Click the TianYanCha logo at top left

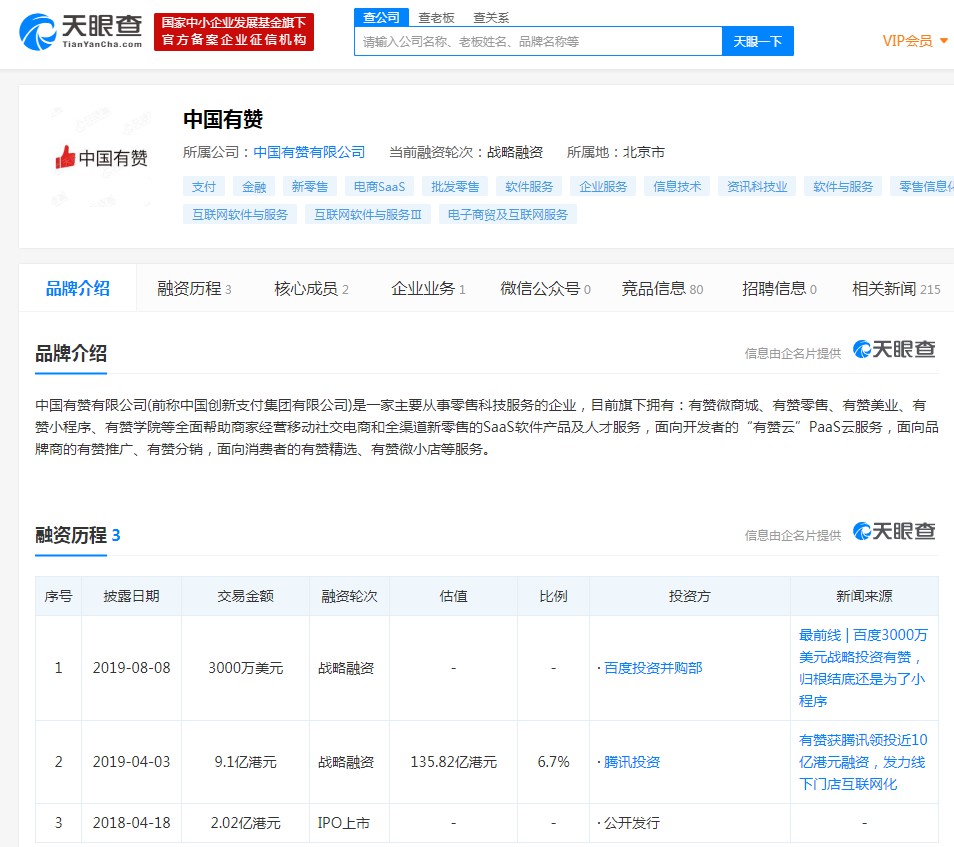click(x=81, y=32)
